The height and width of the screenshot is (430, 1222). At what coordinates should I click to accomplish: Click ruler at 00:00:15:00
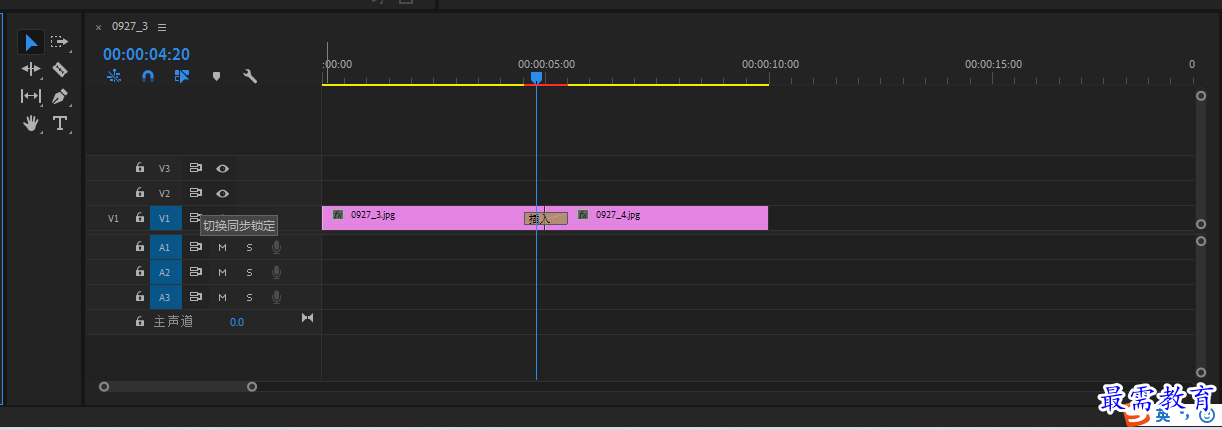coord(993,64)
